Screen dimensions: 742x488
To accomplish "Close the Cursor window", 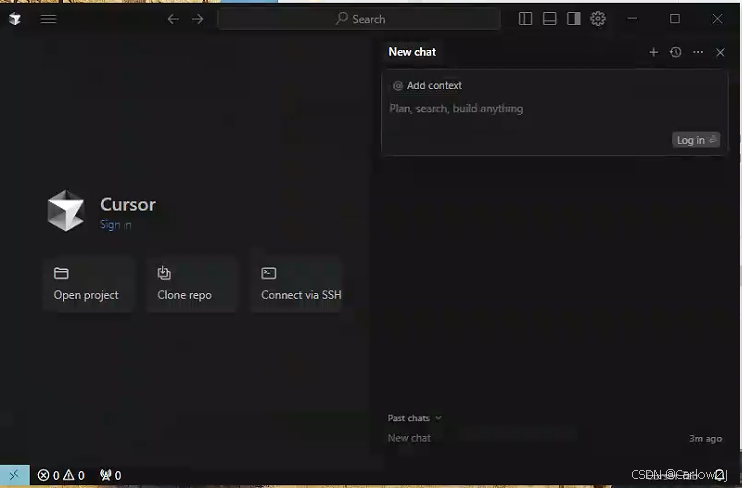I will (x=717, y=19).
